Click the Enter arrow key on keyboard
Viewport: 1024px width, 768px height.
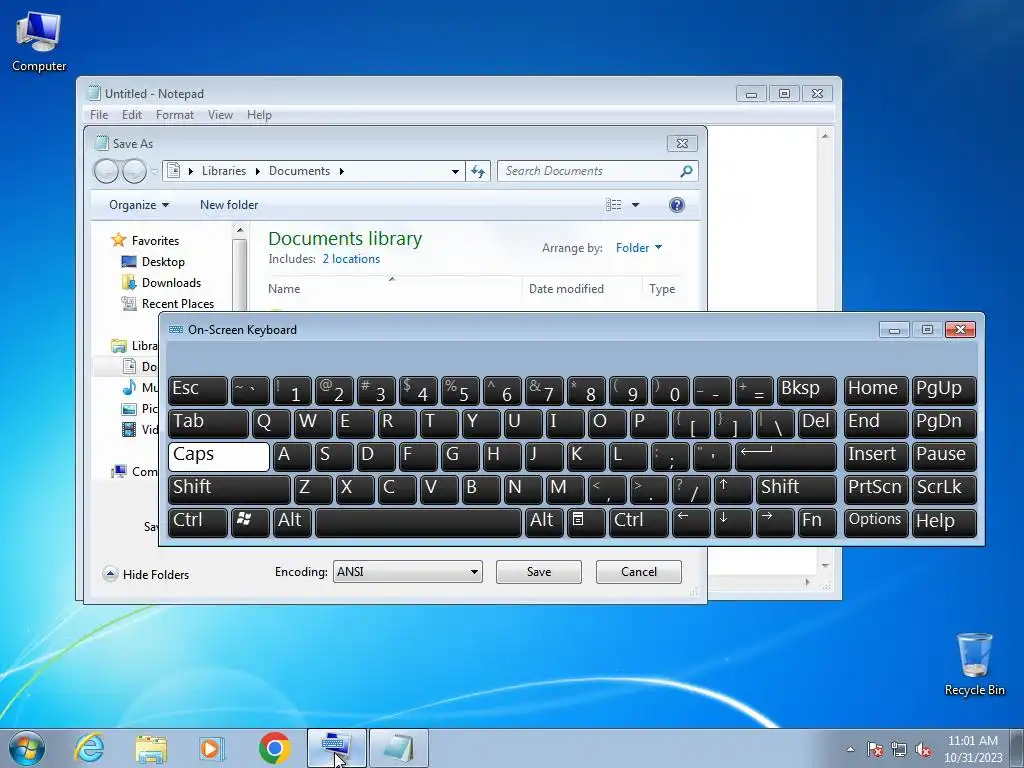(786, 456)
